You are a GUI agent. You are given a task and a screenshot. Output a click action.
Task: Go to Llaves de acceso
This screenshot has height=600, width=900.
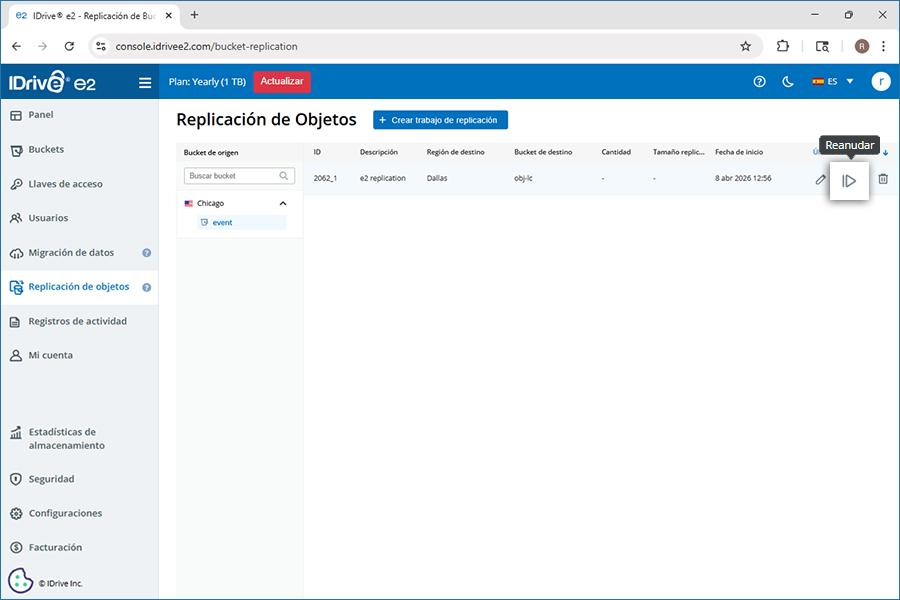pyautogui.click(x=65, y=184)
